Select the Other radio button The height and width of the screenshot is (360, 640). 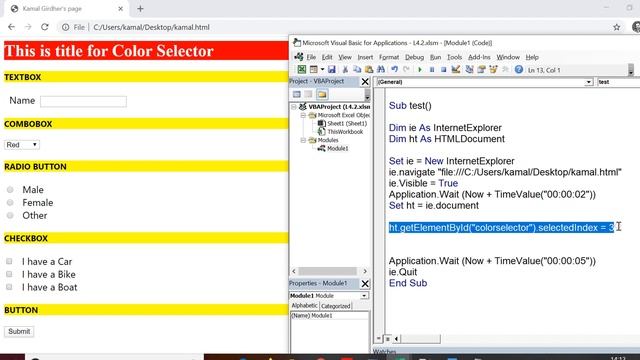point(10,216)
